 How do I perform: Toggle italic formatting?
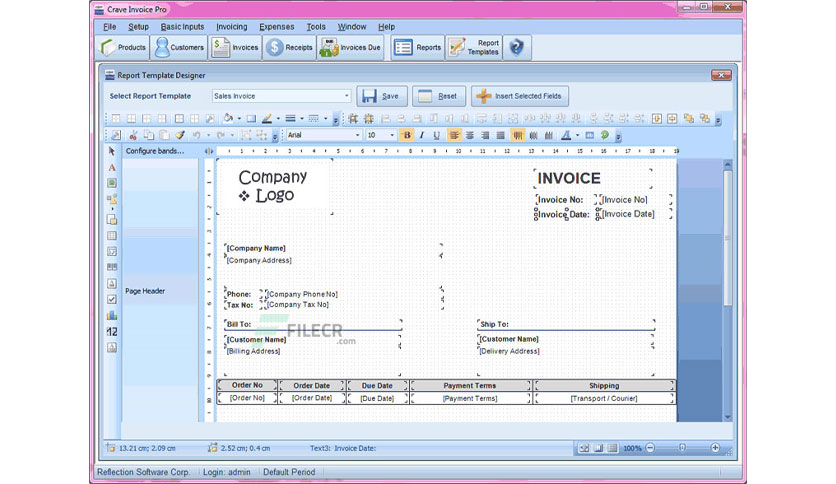click(422, 135)
